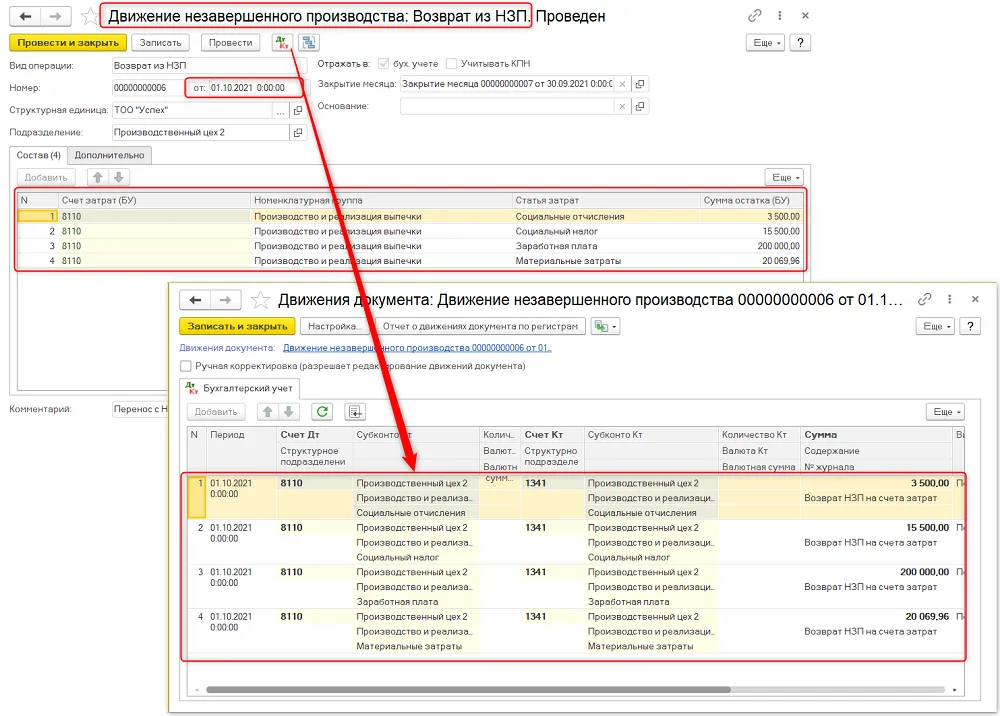
Task: Show Дт/Кт postings of the document
Action: pyautogui.click(x=282, y=43)
